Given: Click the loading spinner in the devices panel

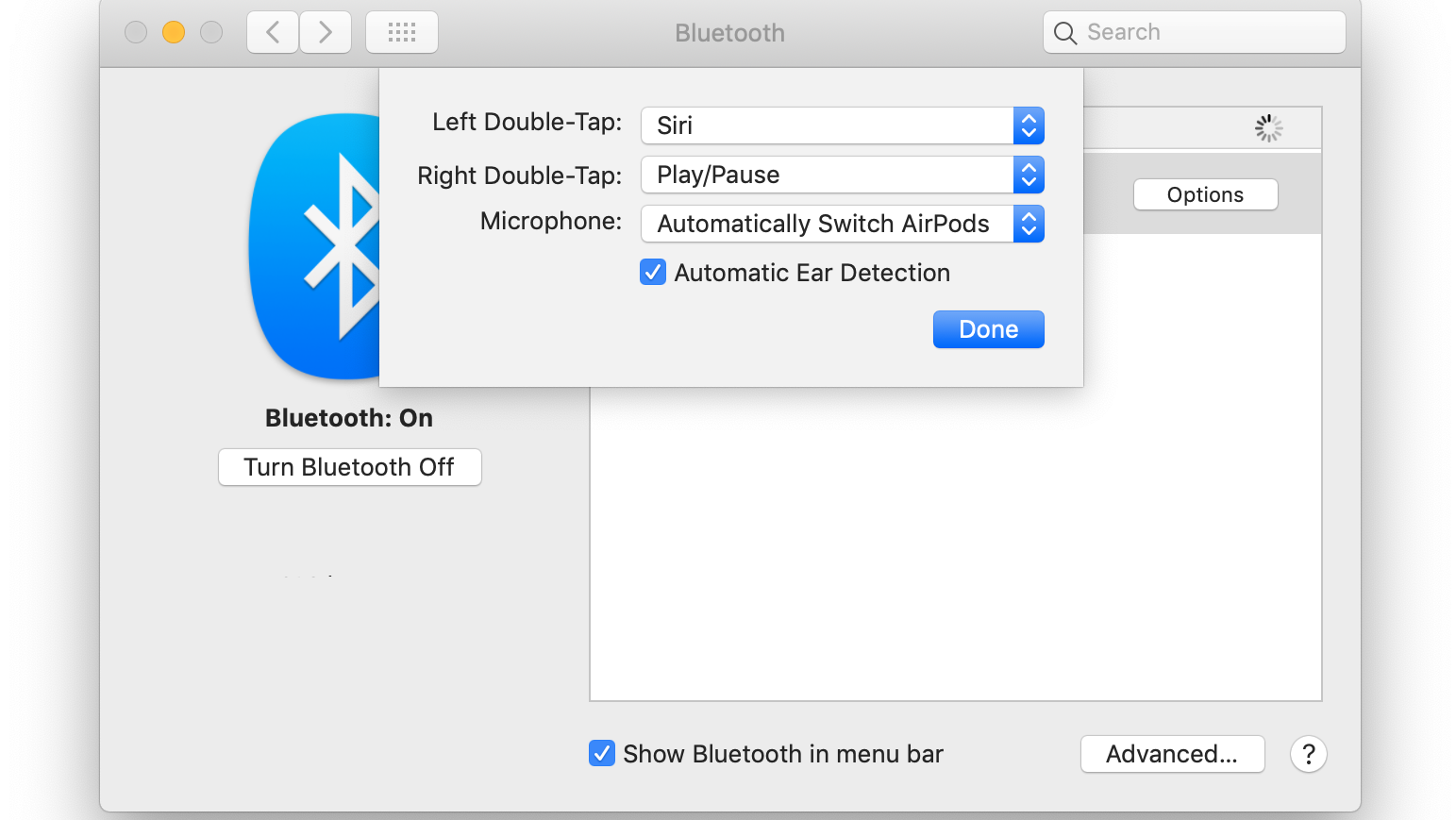Looking at the screenshot, I should tap(1268, 128).
